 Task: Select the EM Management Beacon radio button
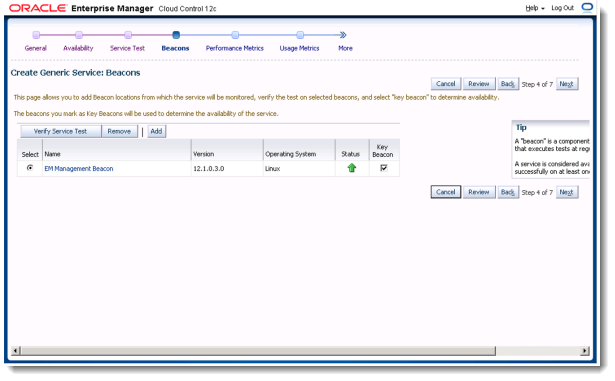[x=30, y=168]
